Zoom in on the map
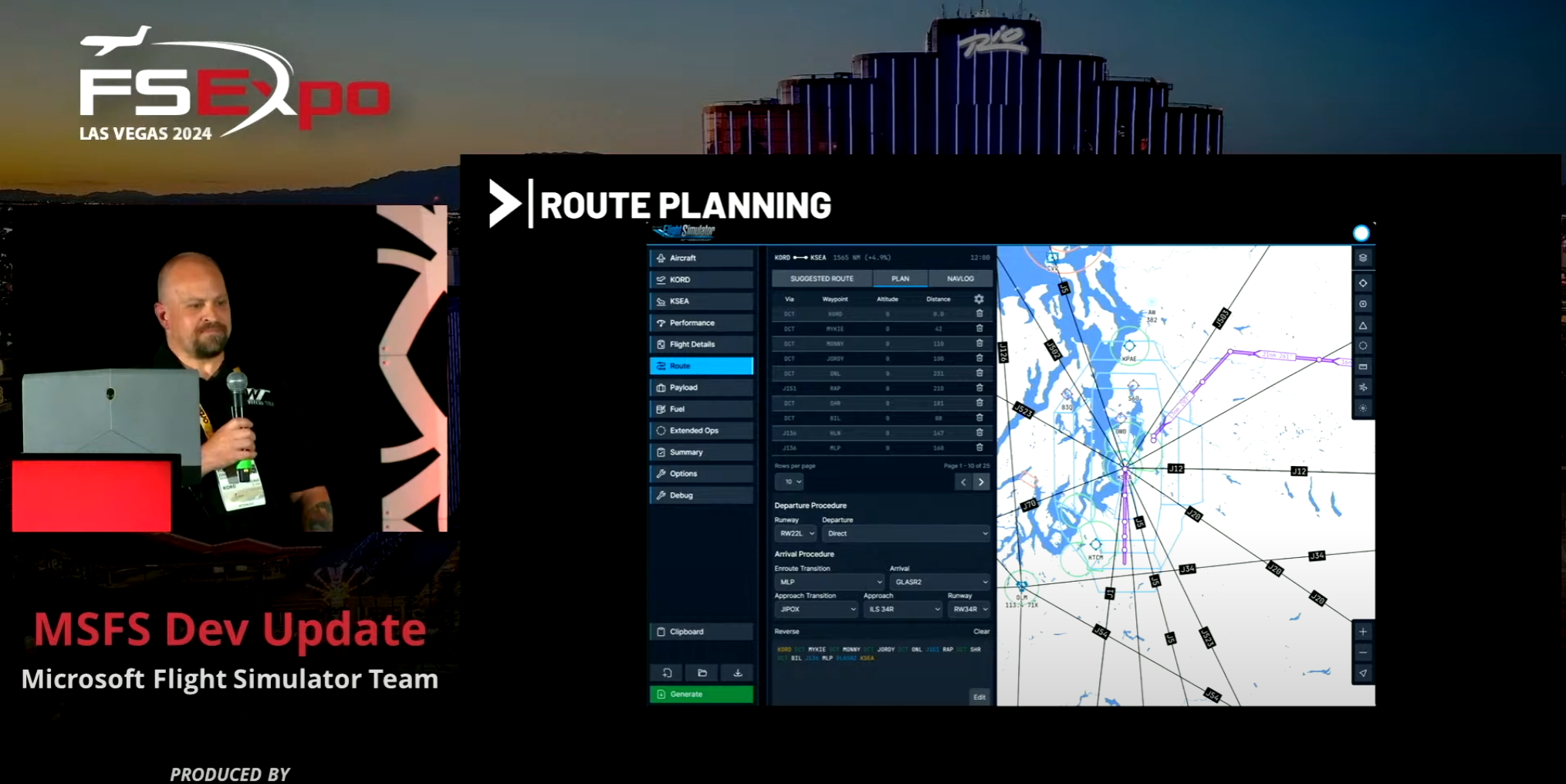1566x784 pixels. (1363, 631)
